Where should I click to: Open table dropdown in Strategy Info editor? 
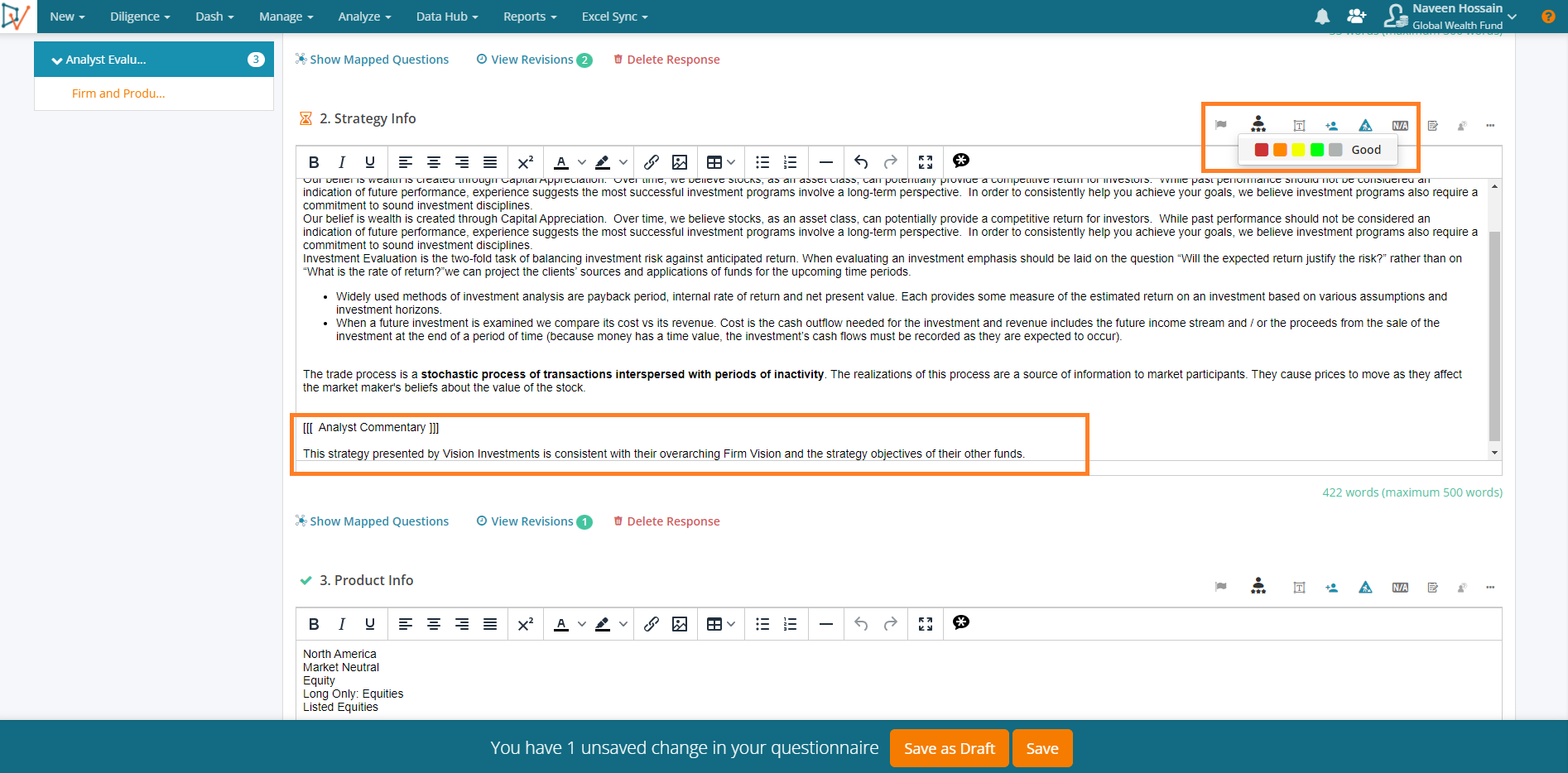point(721,162)
